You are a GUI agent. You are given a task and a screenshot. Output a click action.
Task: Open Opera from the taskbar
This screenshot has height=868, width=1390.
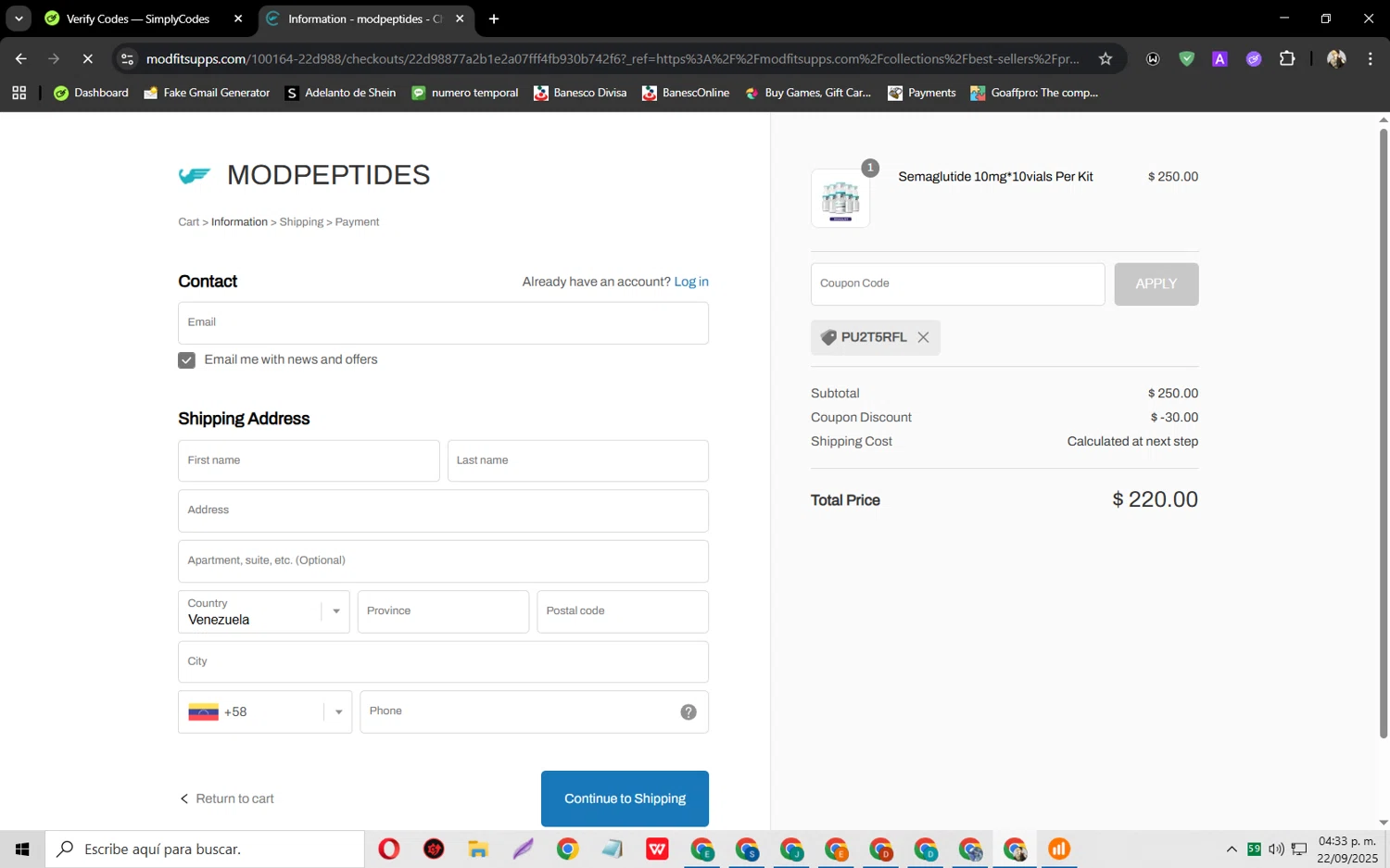point(389,849)
